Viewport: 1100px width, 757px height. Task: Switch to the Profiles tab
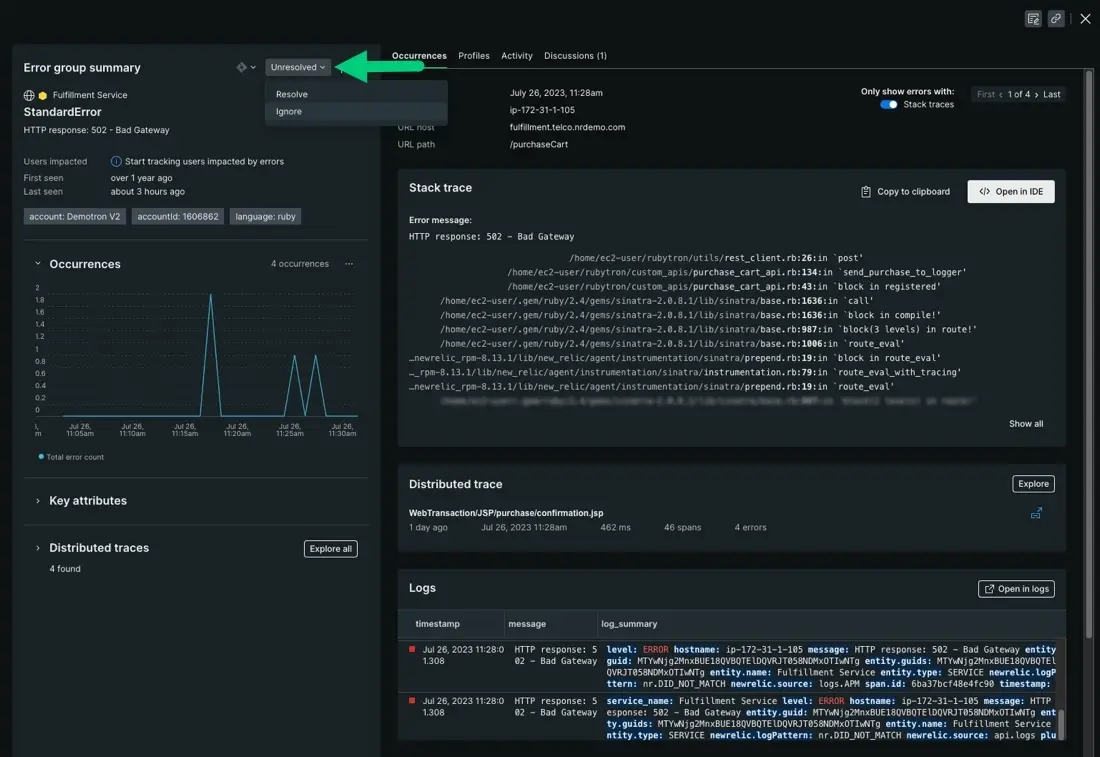(x=474, y=56)
